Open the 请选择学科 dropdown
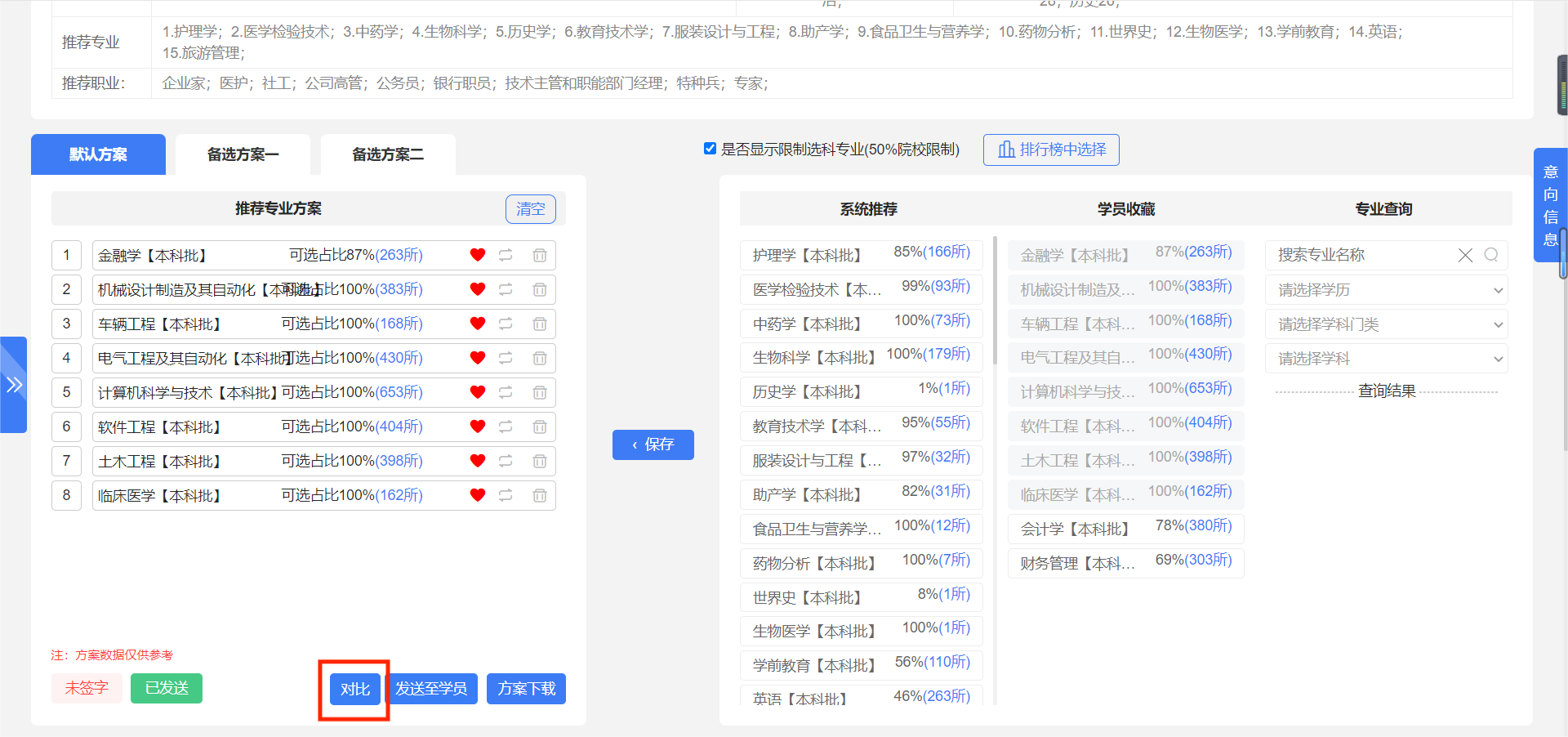 [x=1386, y=359]
